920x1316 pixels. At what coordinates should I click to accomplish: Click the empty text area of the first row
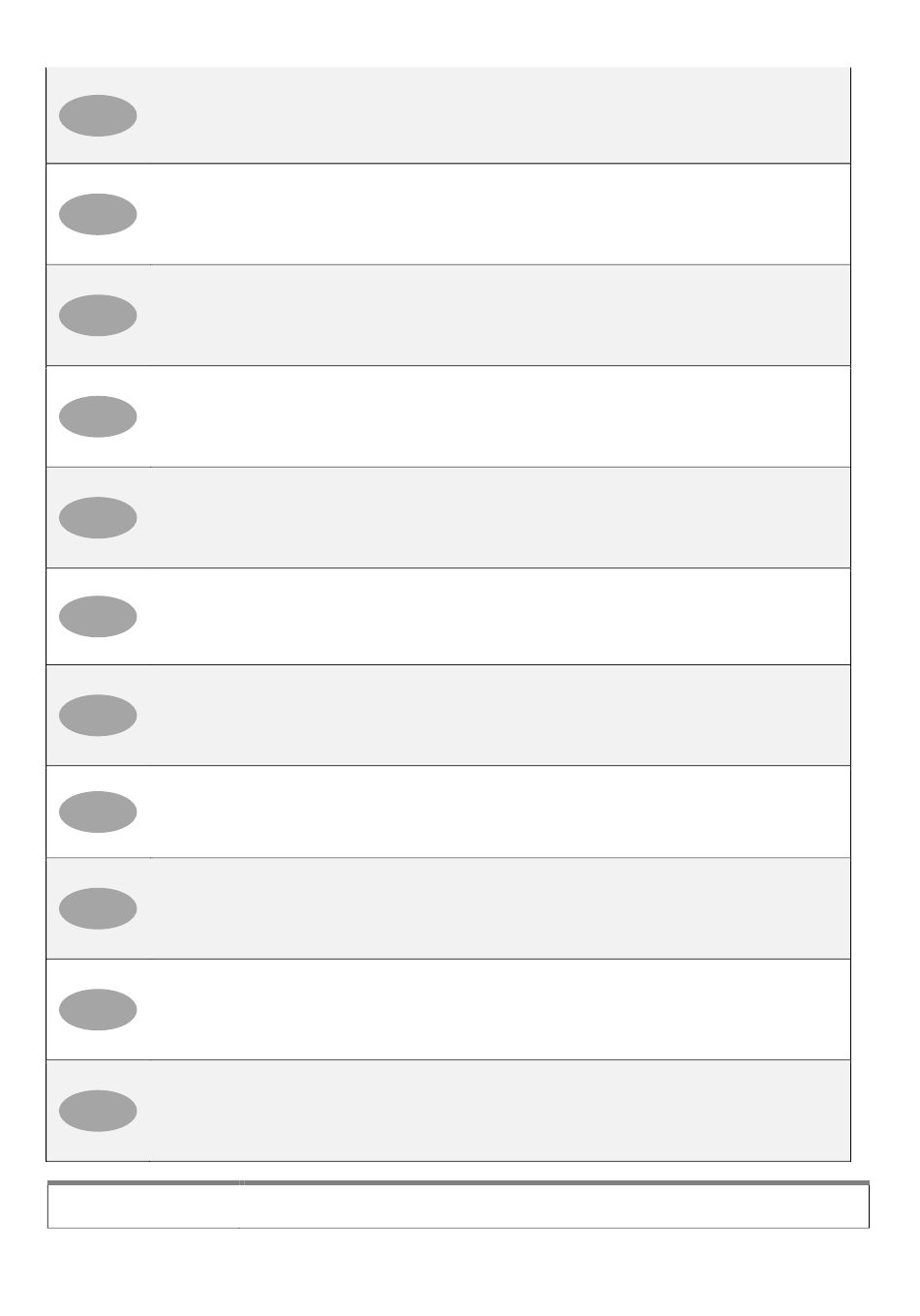click(500, 115)
